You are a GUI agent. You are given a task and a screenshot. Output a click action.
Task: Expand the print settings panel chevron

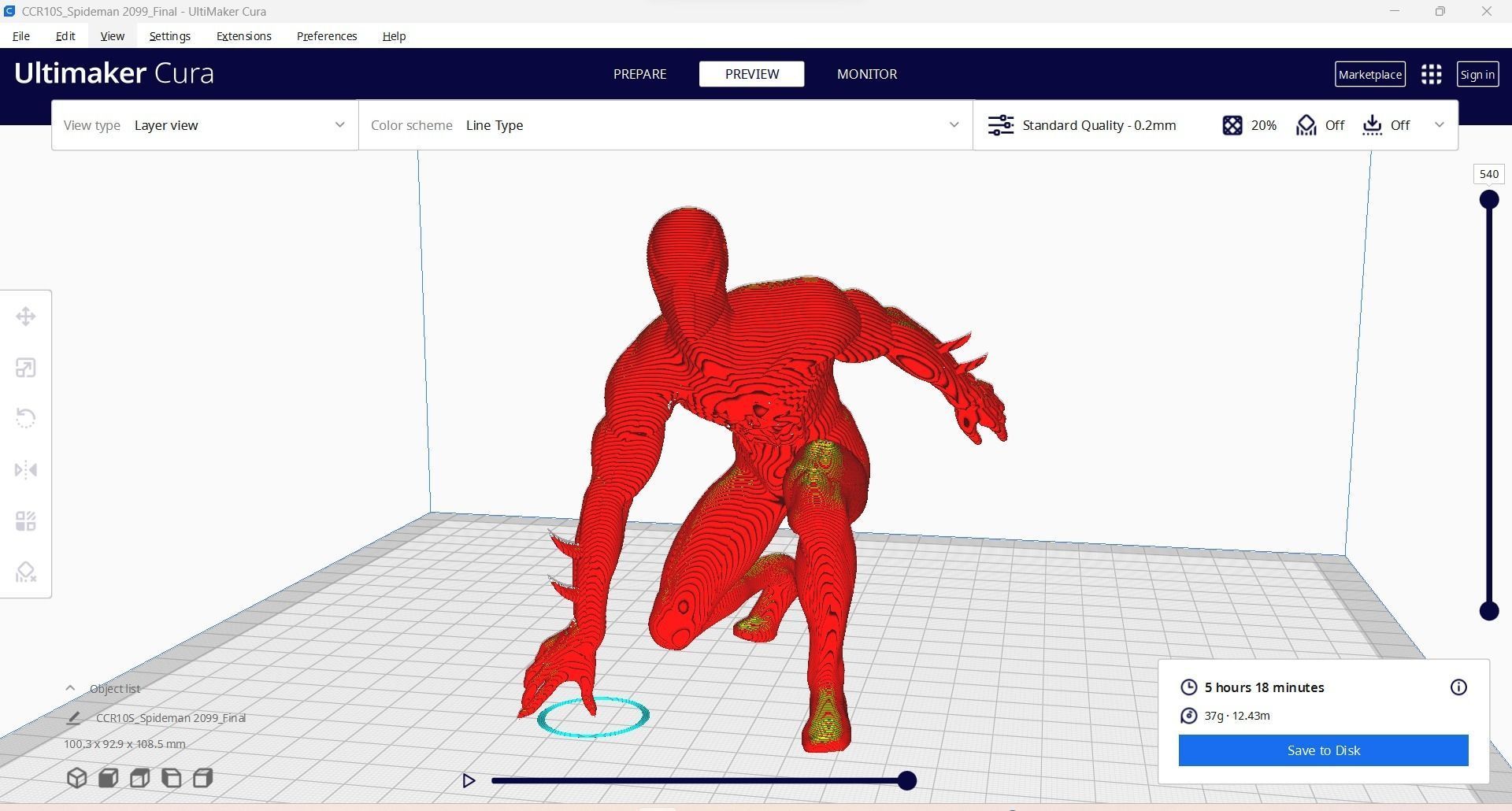(1440, 125)
